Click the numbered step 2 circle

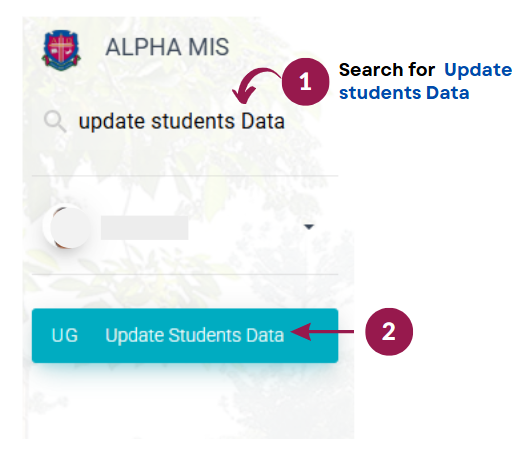pyautogui.click(x=389, y=332)
